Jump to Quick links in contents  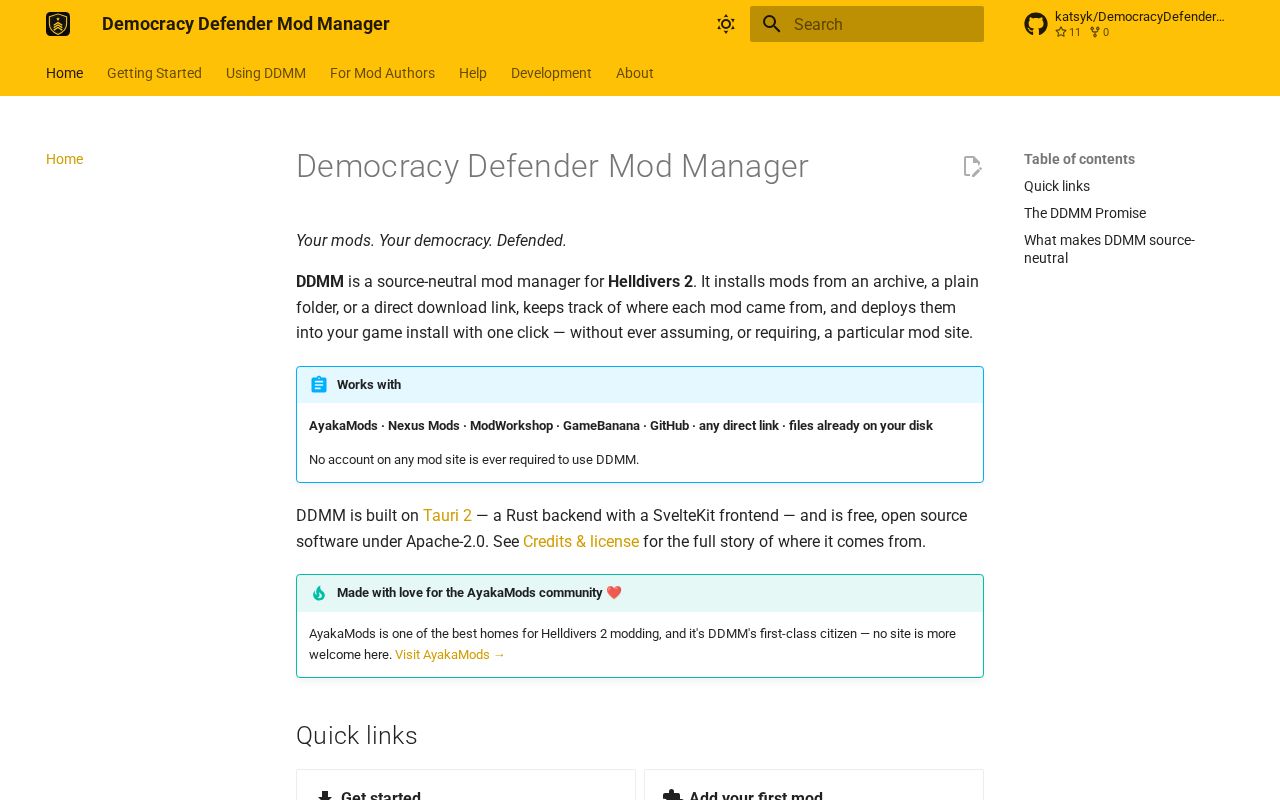tap(1057, 186)
